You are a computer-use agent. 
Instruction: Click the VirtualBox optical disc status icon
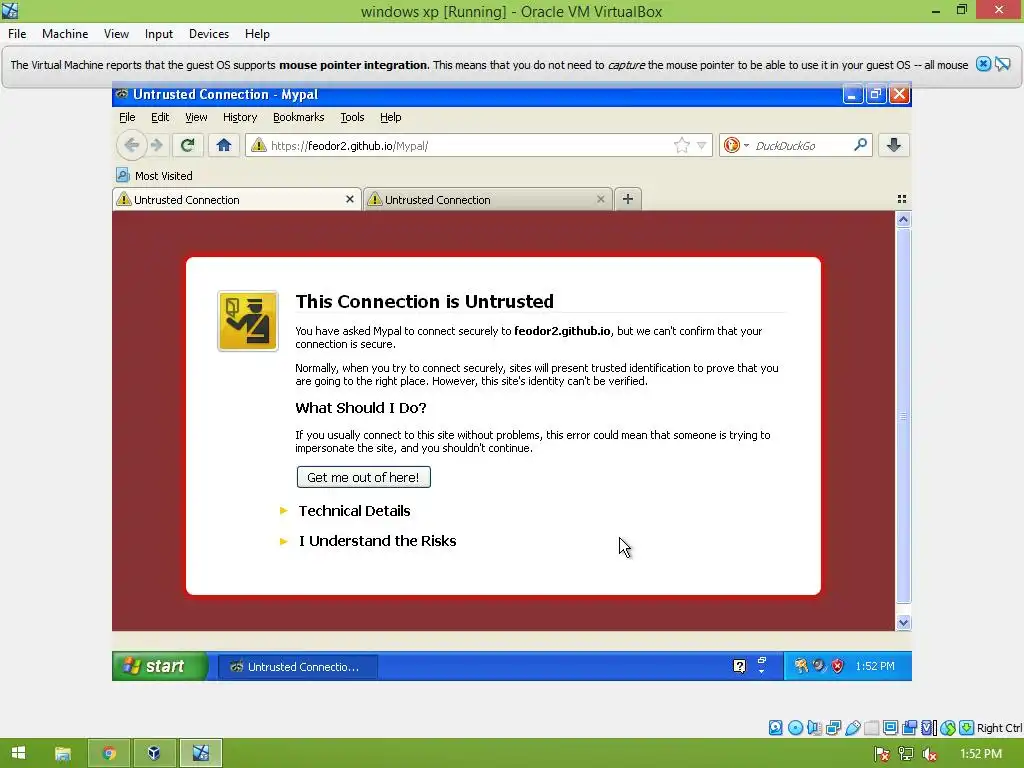coord(795,728)
